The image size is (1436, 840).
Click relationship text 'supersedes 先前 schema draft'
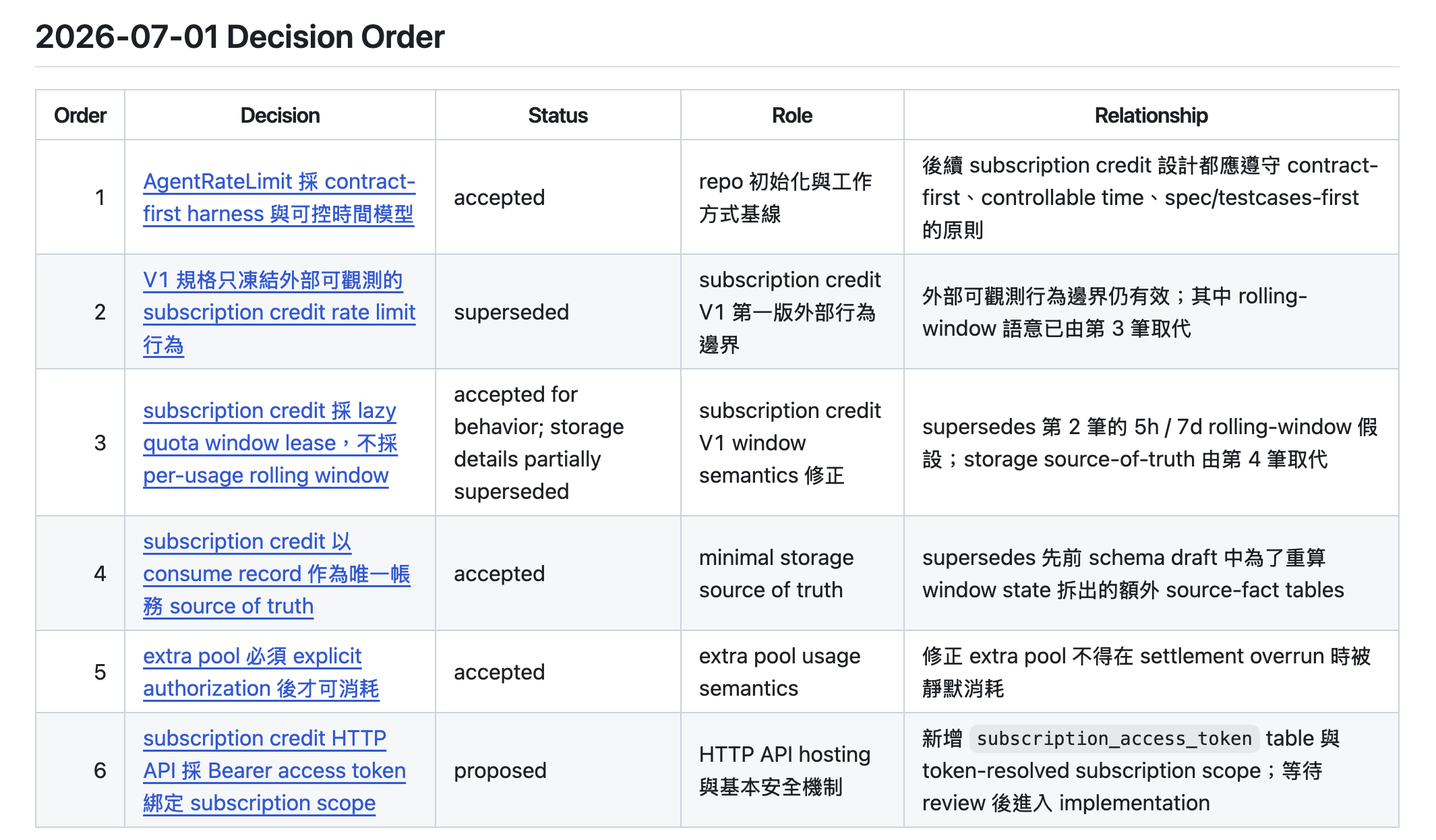tap(1133, 574)
